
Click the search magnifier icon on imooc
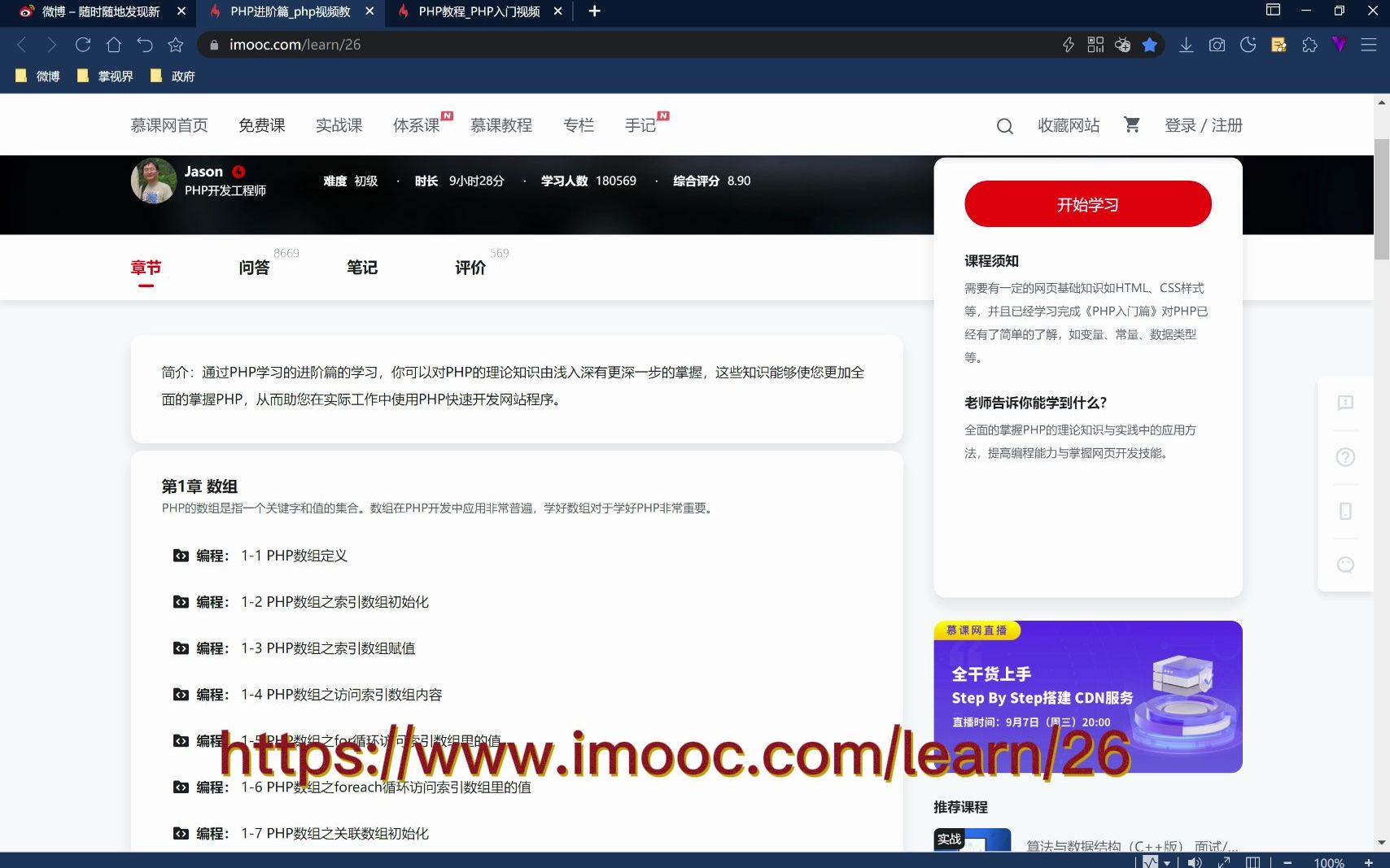pos(1004,126)
